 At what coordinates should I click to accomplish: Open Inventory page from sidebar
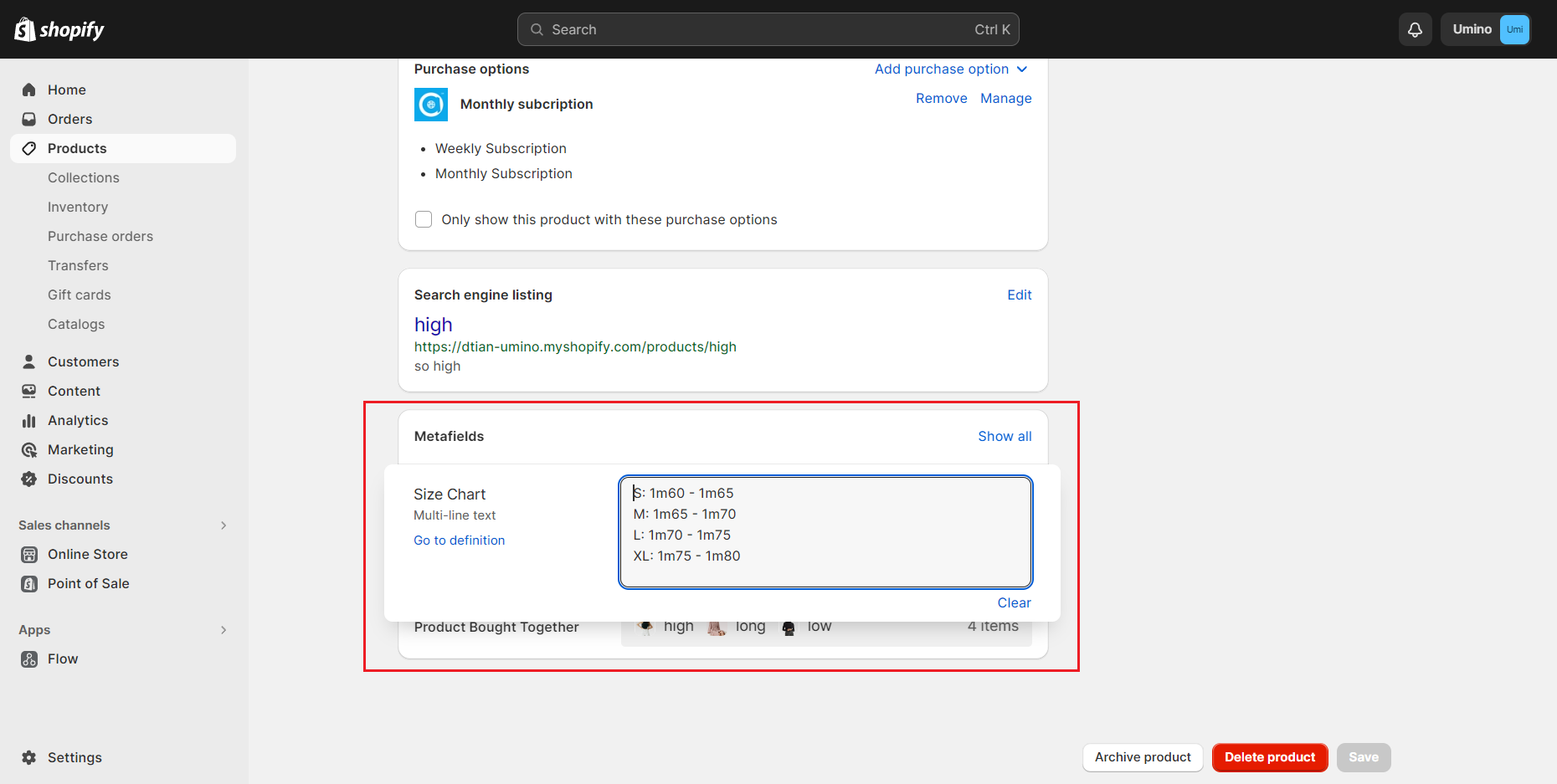coord(78,207)
